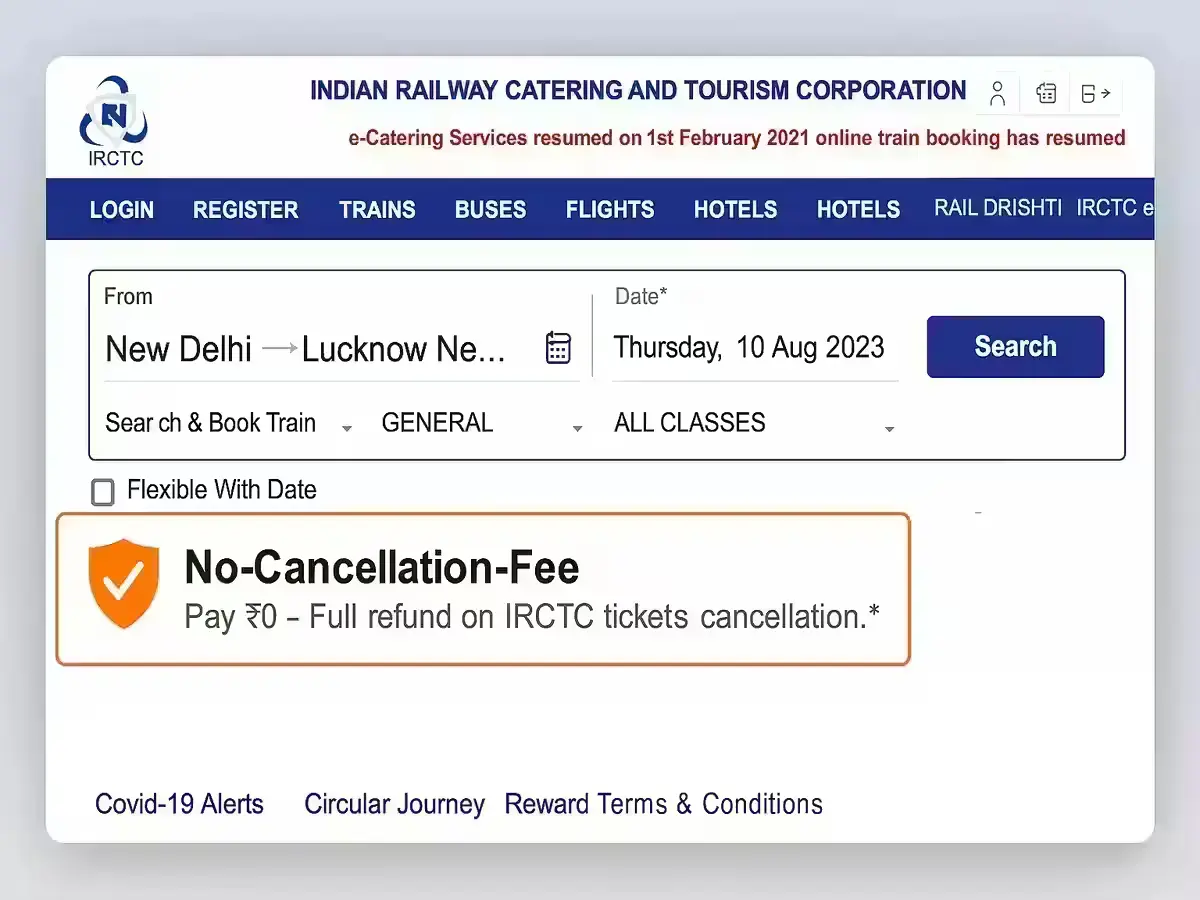Click the arrow between New Delhi and Lucknow
The image size is (1200, 900).
[x=279, y=349]
